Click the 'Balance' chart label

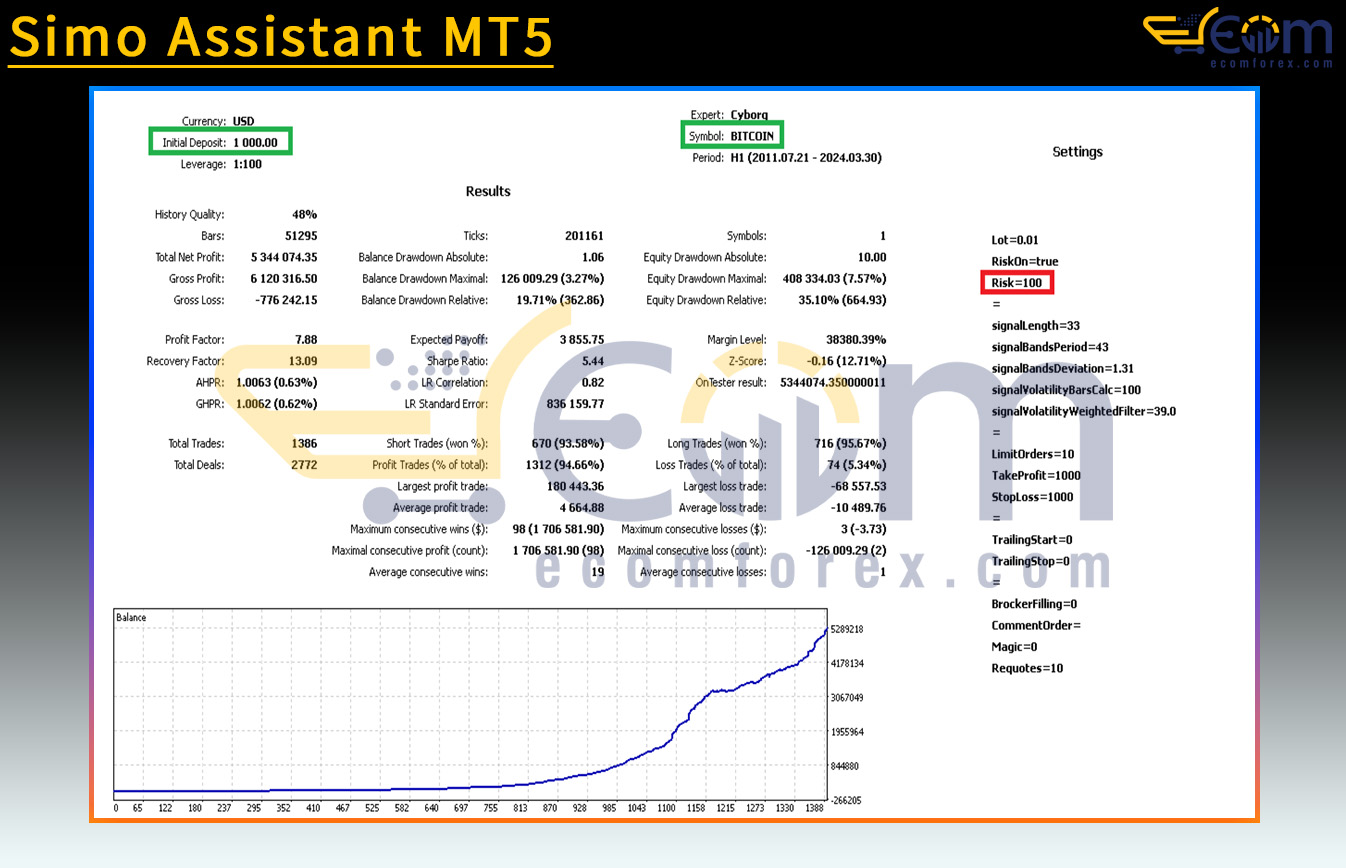pyautogui.click(x=131, y=618)
